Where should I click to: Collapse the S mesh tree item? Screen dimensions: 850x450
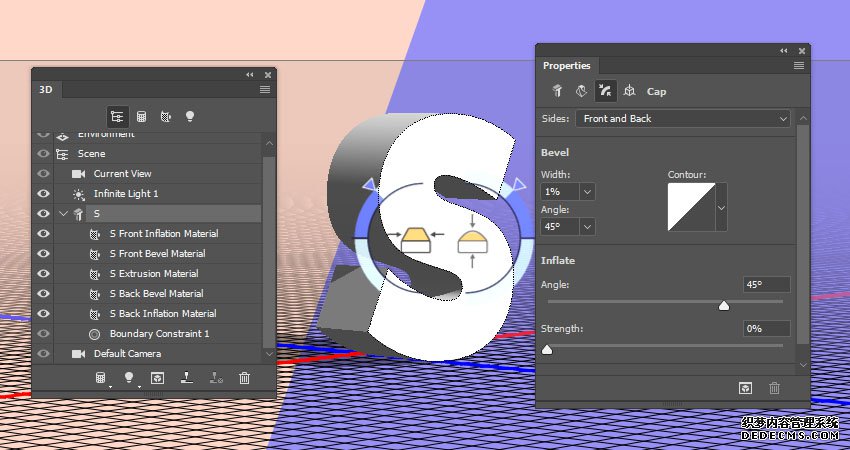63,214
